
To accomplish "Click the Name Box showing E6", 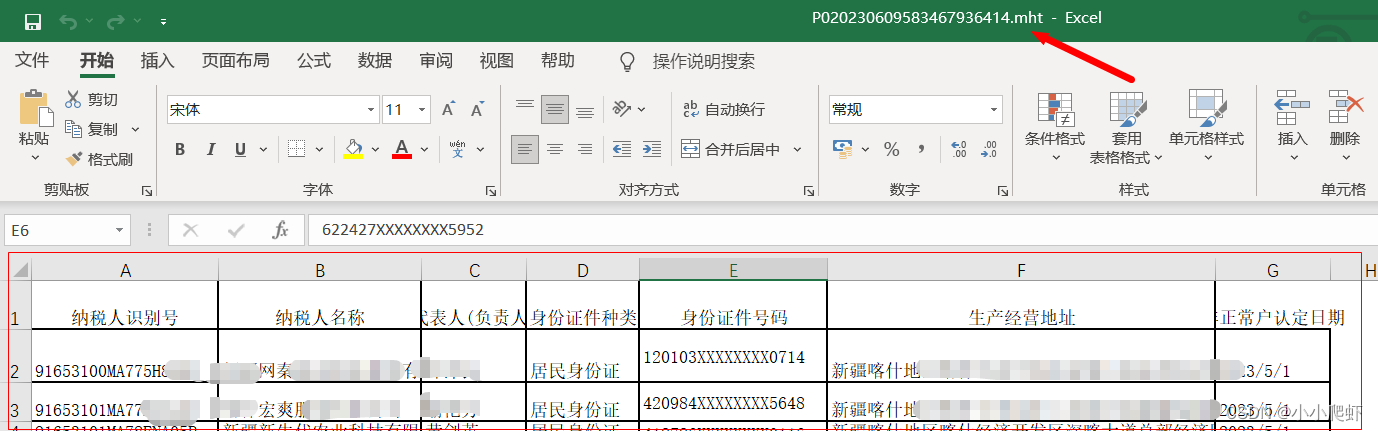I will point(67,230).
